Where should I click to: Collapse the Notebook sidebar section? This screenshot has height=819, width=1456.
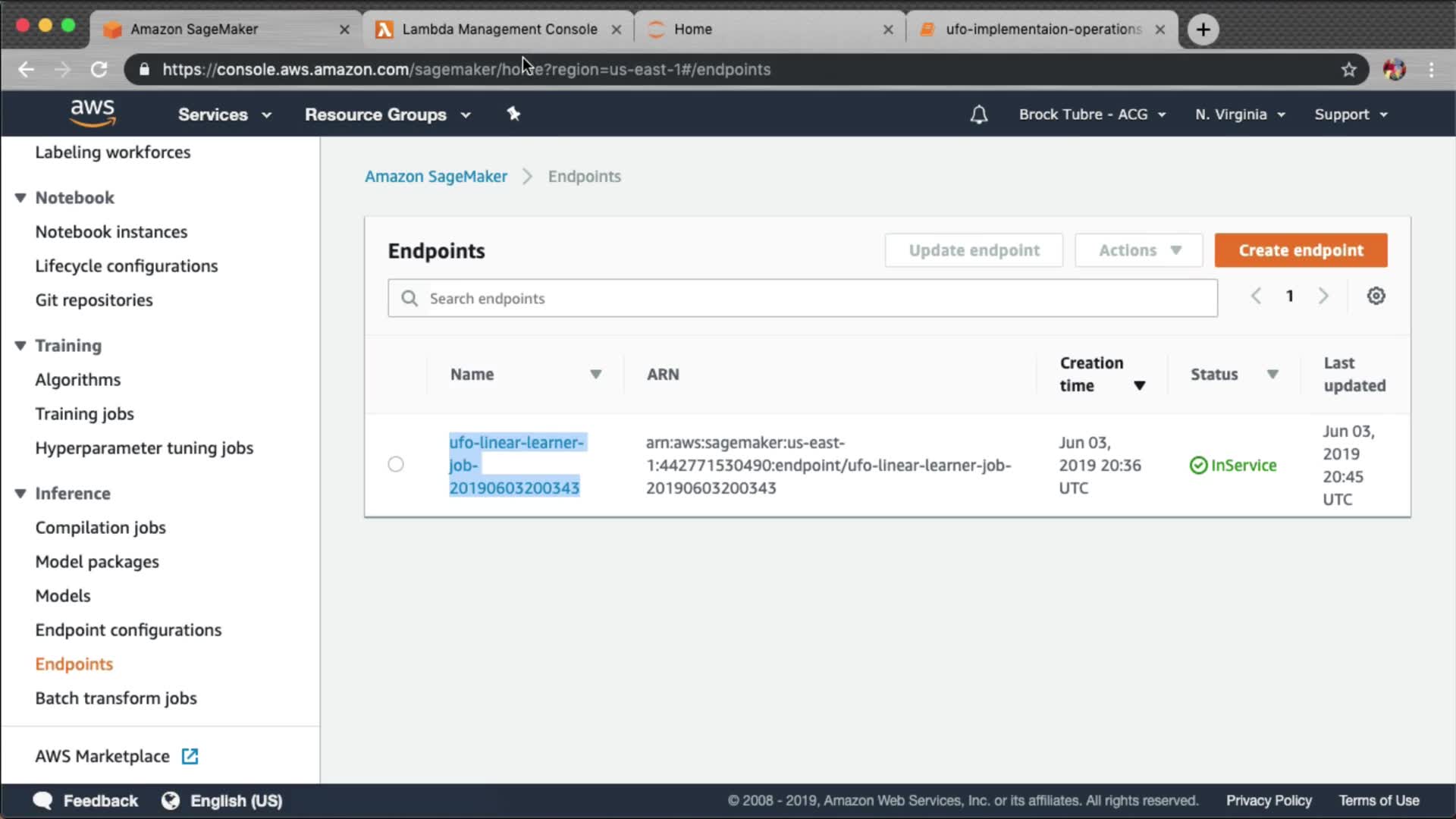point(20,197)
